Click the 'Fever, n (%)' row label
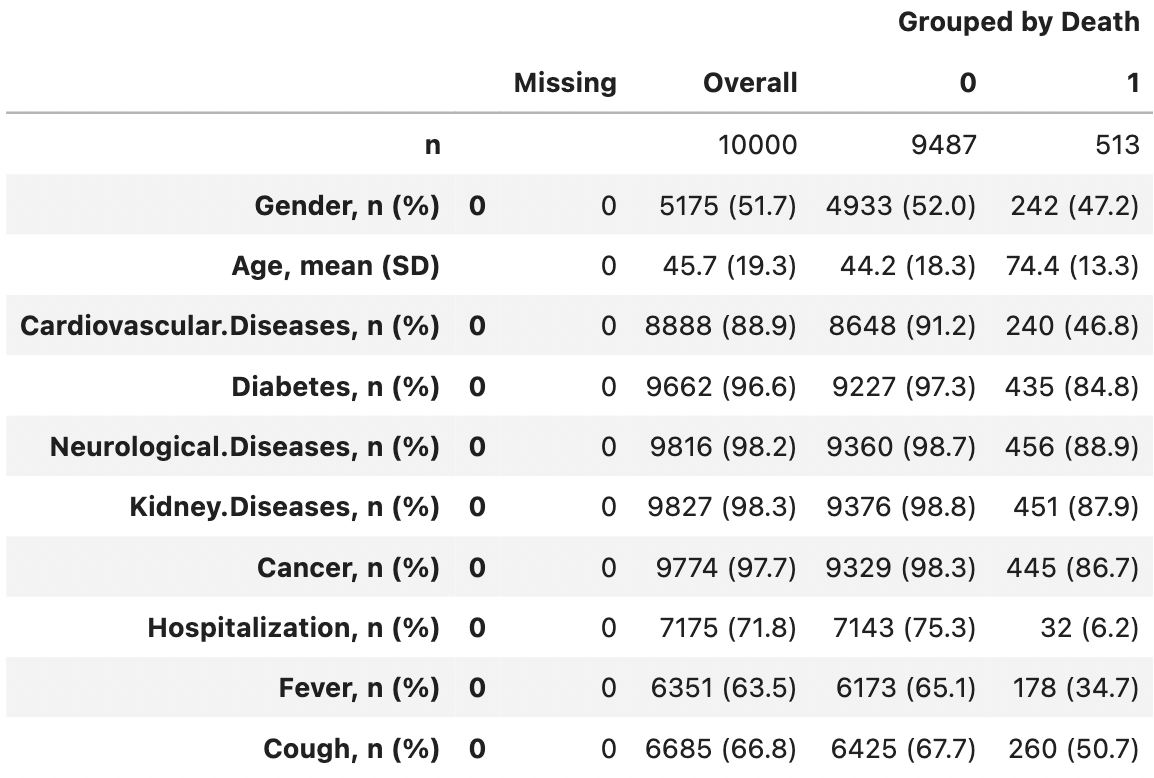The image size is (1154, 778). coord(359,688)
